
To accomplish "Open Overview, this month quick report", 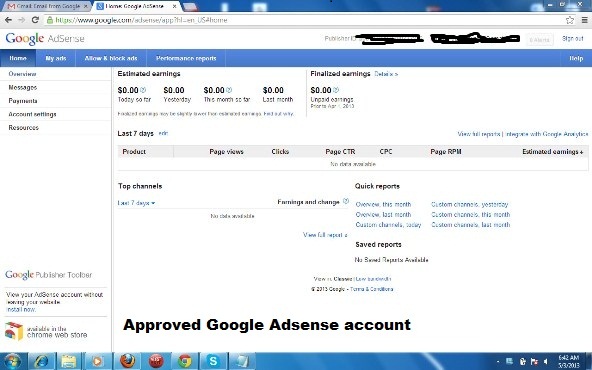I will (x=383, y=204).
